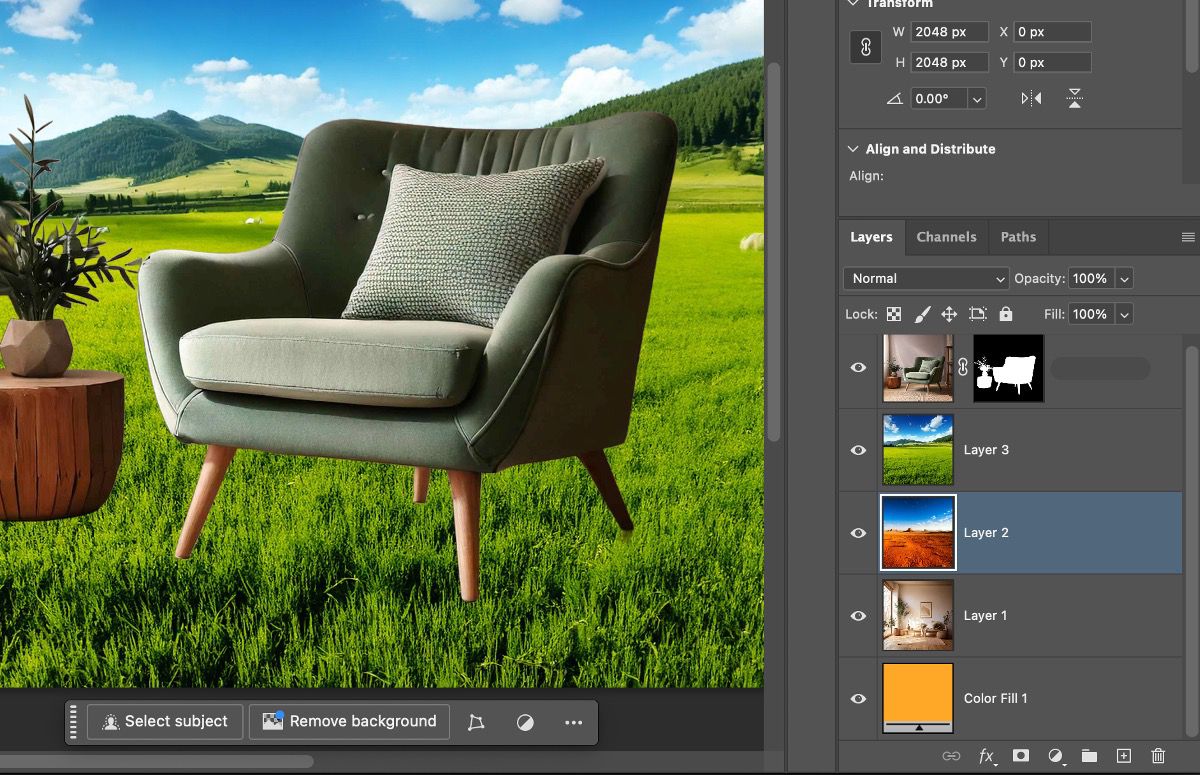Image resolution: width=1200 pixels, height=775 pixels.
Task: Select the Layer 3 name
Action: tap(986, 450)
